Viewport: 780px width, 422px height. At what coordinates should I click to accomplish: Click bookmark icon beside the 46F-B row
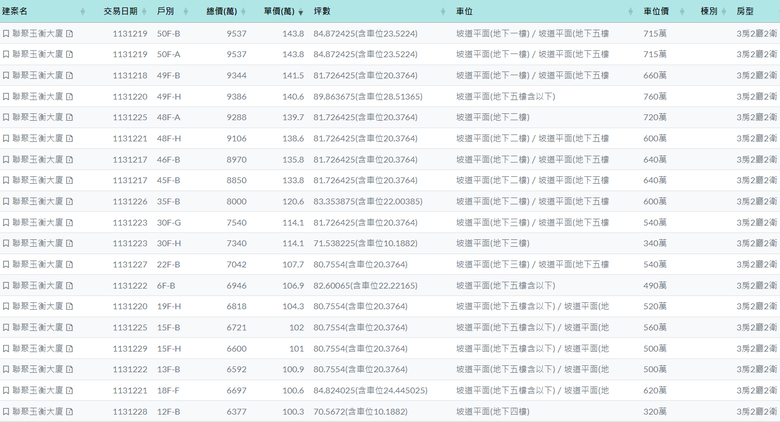[x=6, y=160]
